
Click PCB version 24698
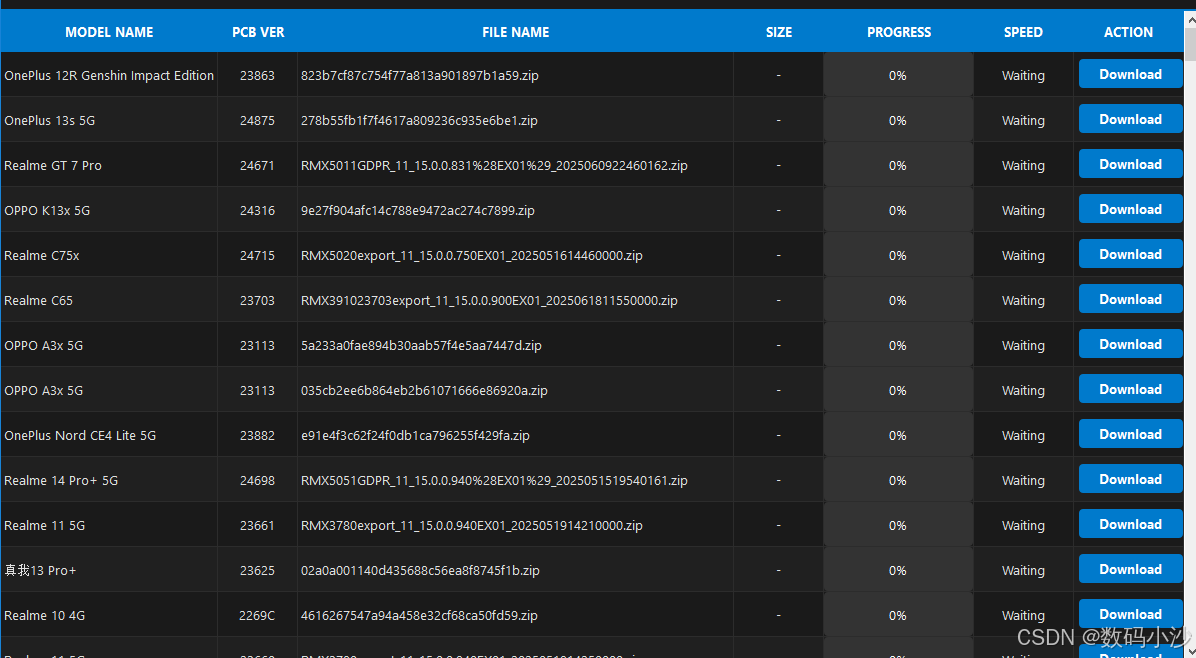tap(257, 480)
